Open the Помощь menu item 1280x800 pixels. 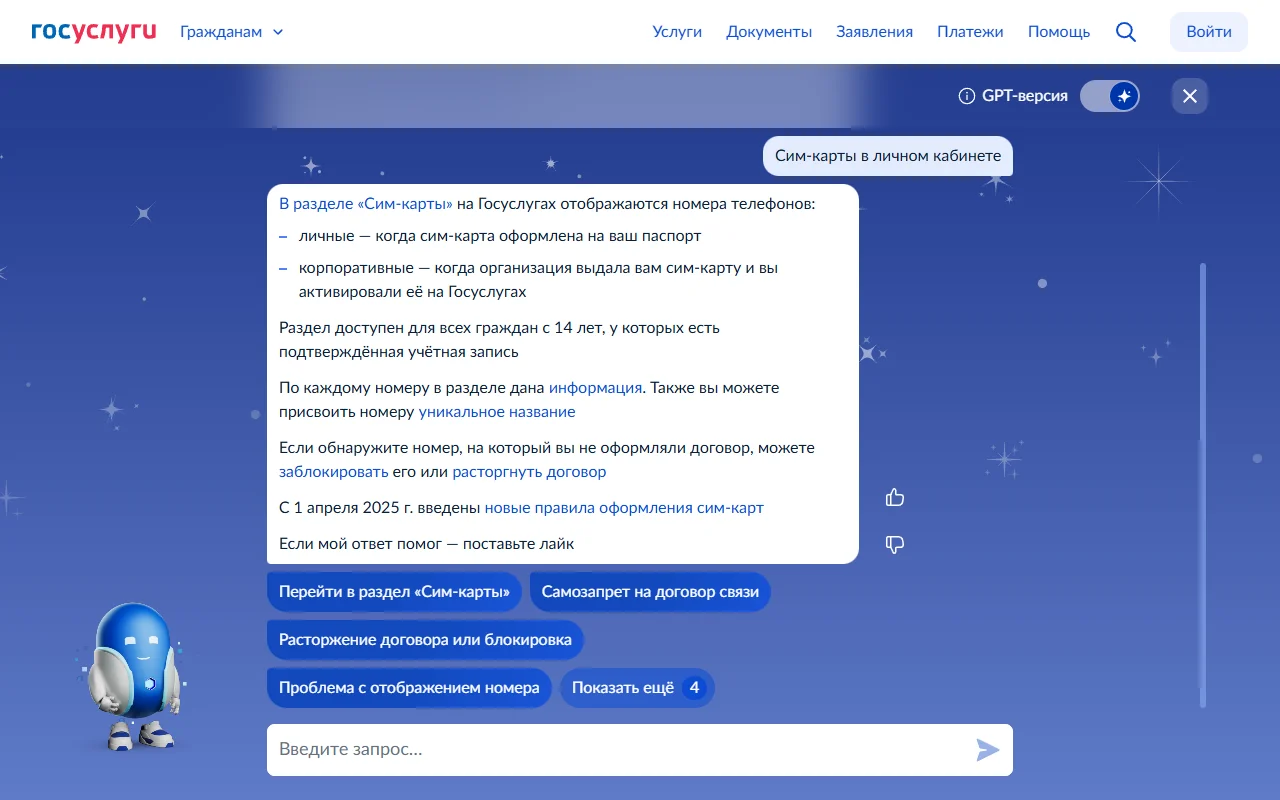[1059, 32]
